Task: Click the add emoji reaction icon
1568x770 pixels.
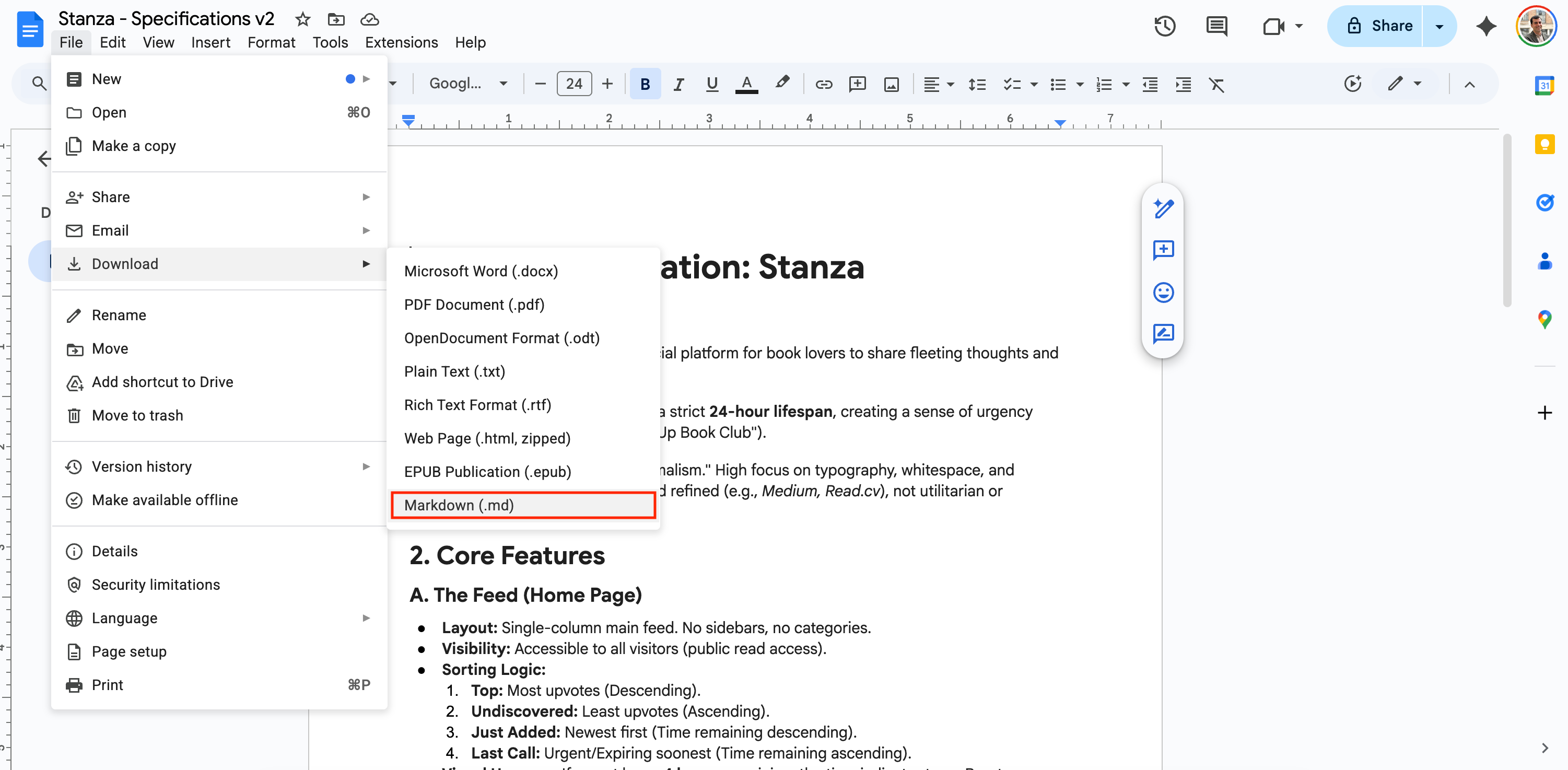Action: pos(1163,293)
